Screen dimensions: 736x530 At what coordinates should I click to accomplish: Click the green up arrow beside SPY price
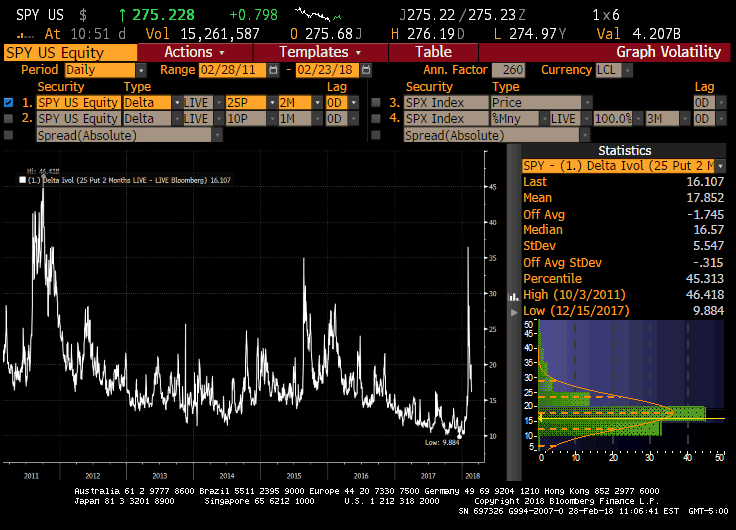pyautogui.click(x=123, y=16)
